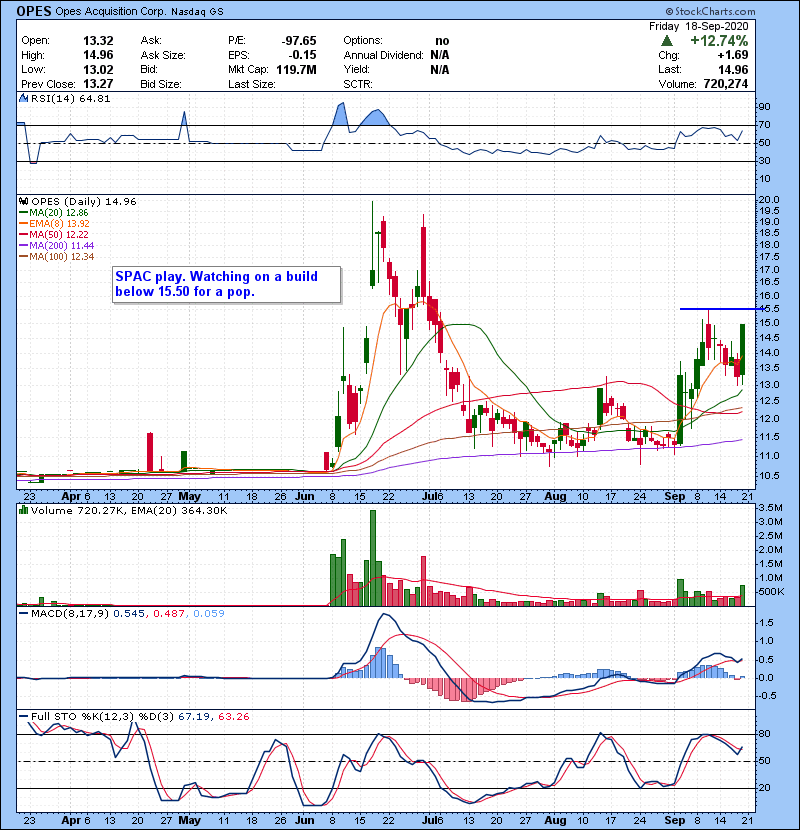
Task: Click the Yield N/A value
Action: (440, 69)
